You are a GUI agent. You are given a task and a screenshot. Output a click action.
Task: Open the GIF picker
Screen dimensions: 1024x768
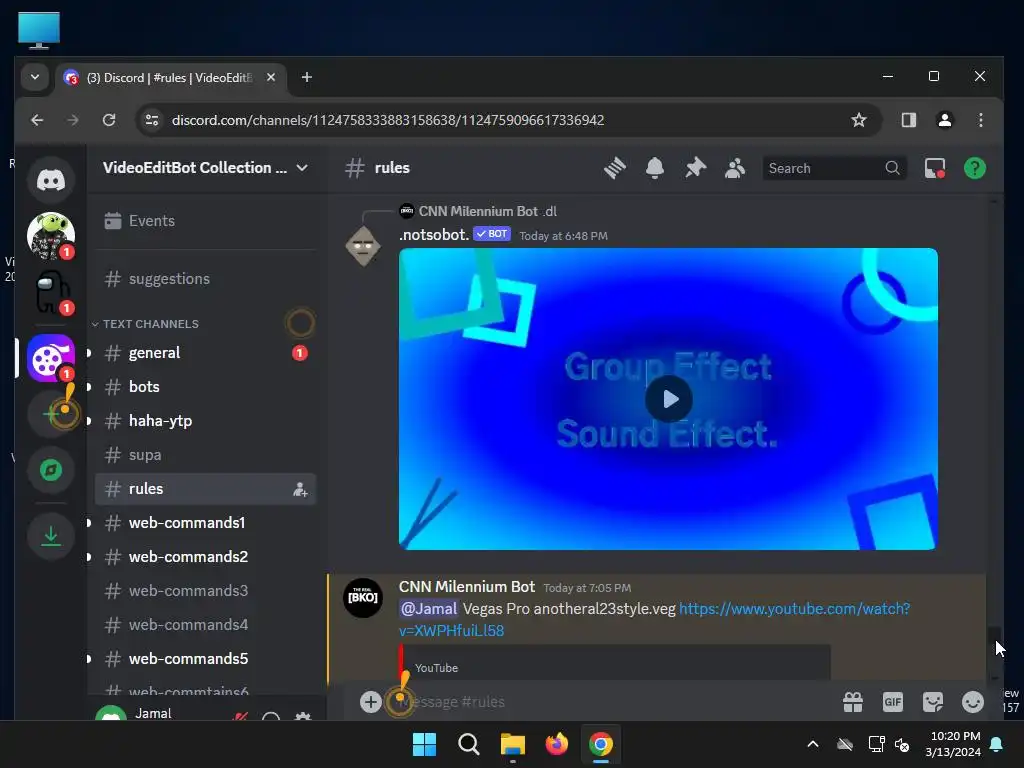893,702
